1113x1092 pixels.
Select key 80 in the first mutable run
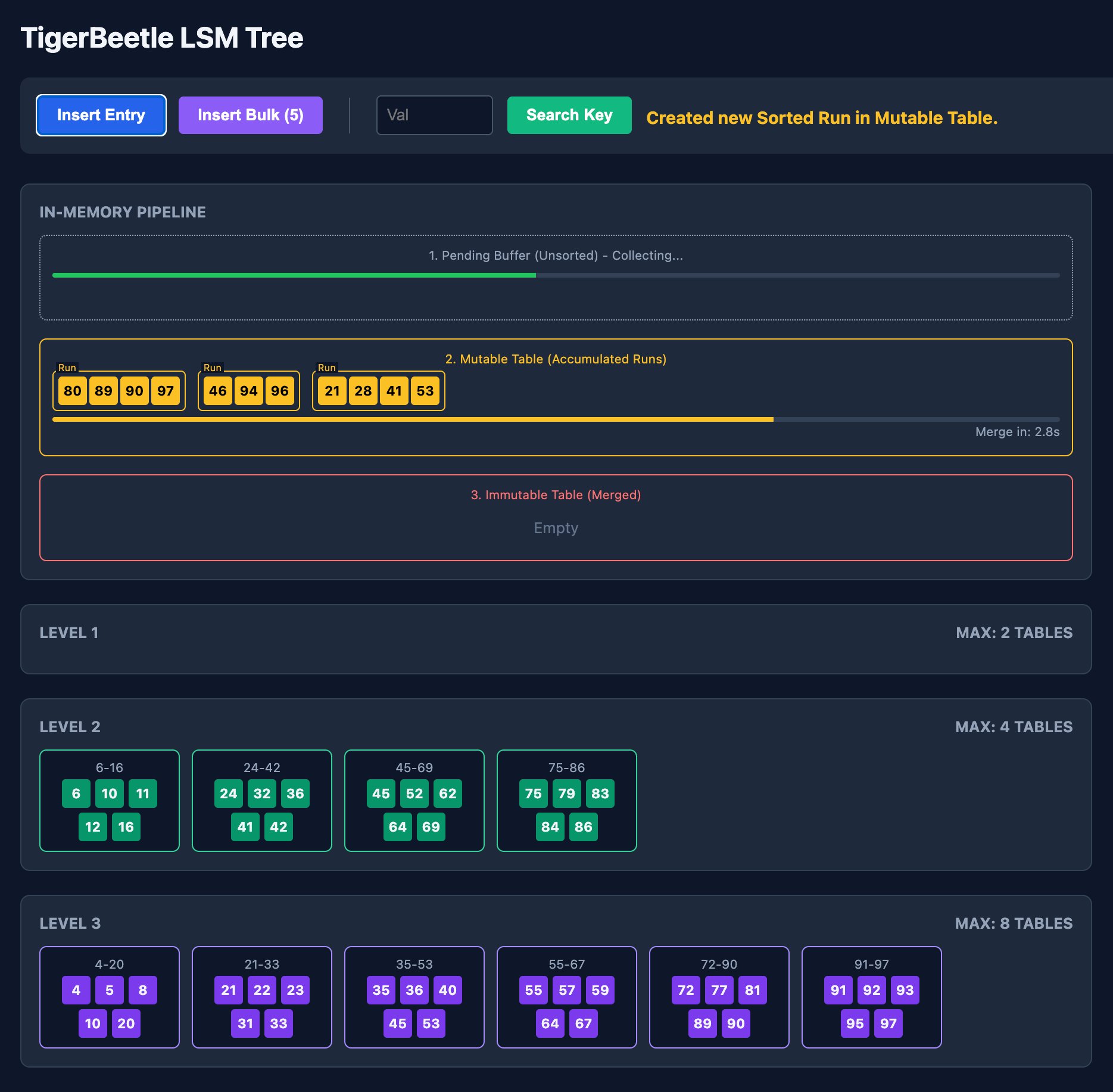pos(73,391)
